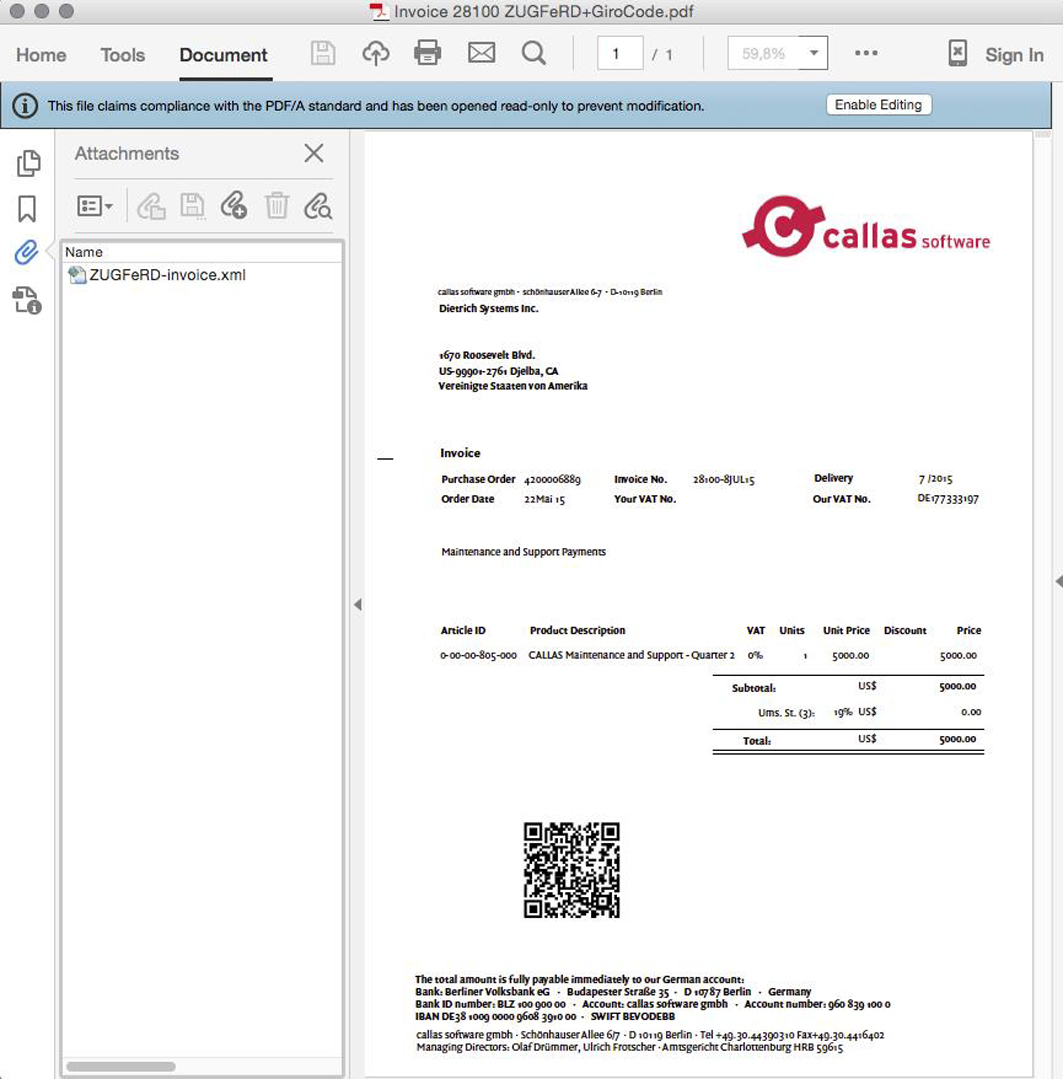Open attachments options menu dropdown
The height and width of the screenshot is (1079, 1063).
tap(95, 206)
